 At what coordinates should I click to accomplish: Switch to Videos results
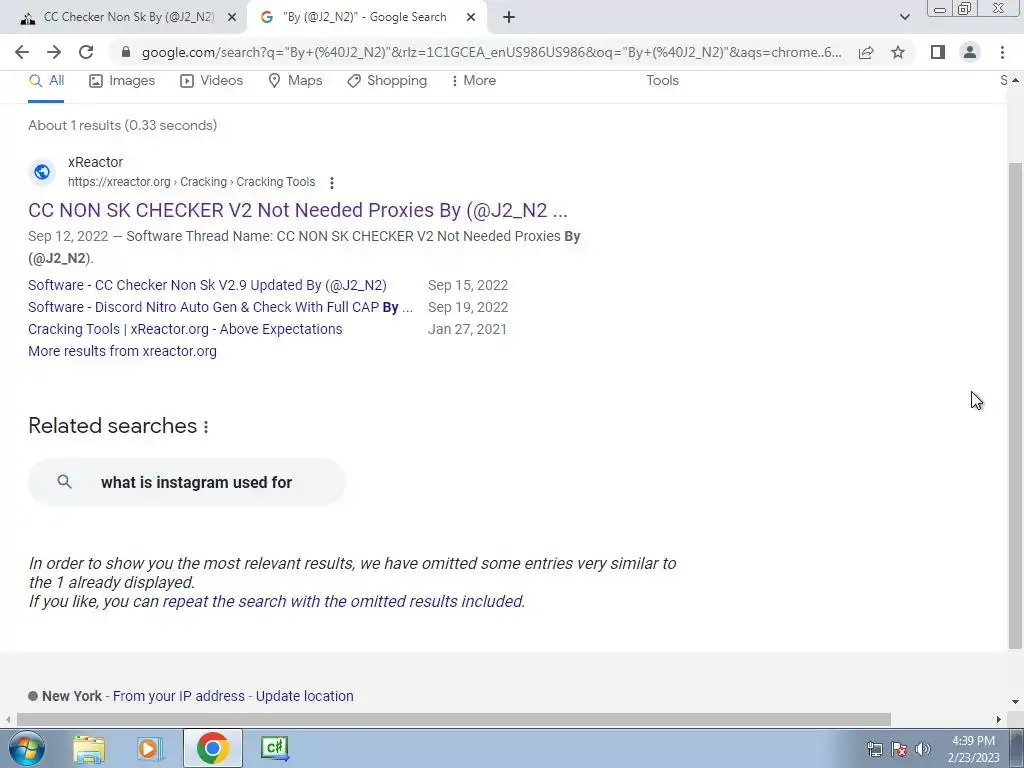[212, 81]
